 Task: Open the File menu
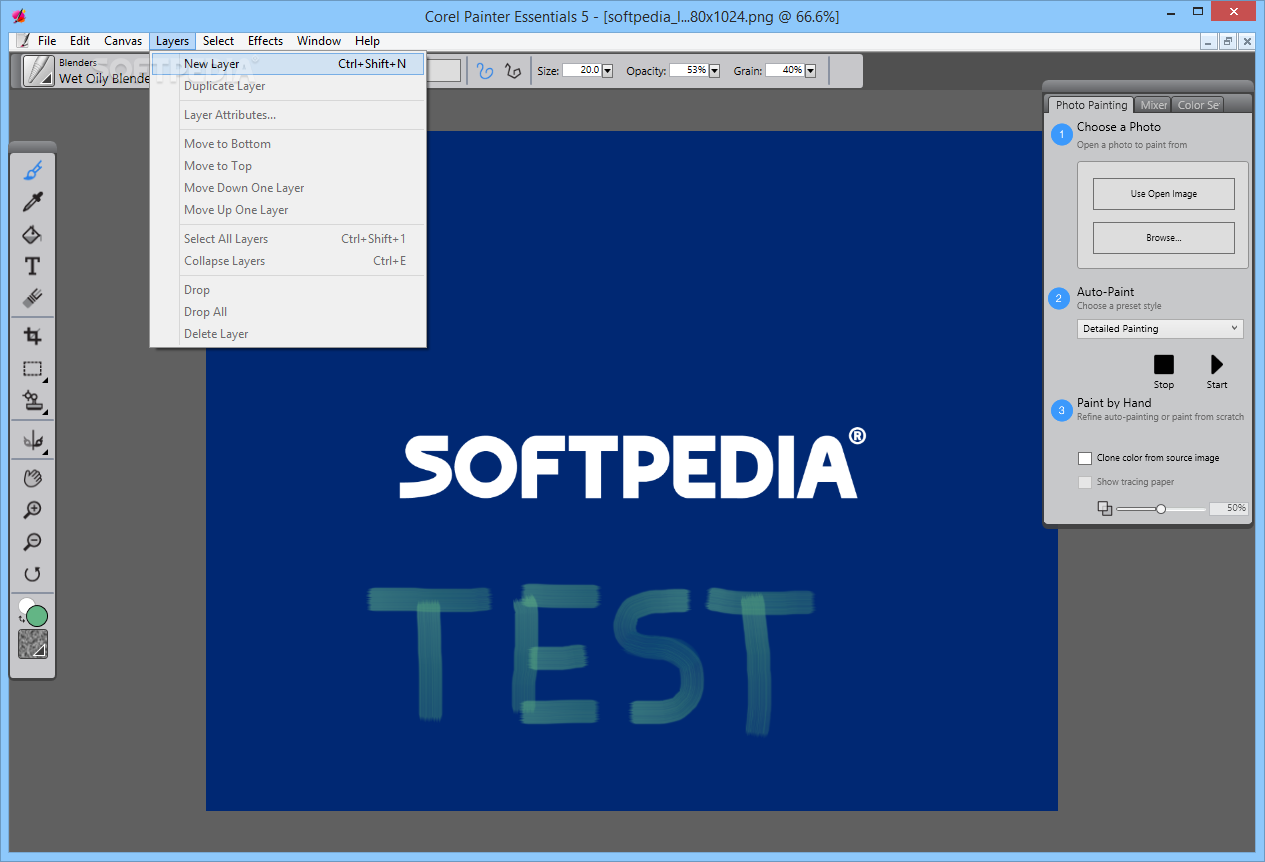pos(47,41)
